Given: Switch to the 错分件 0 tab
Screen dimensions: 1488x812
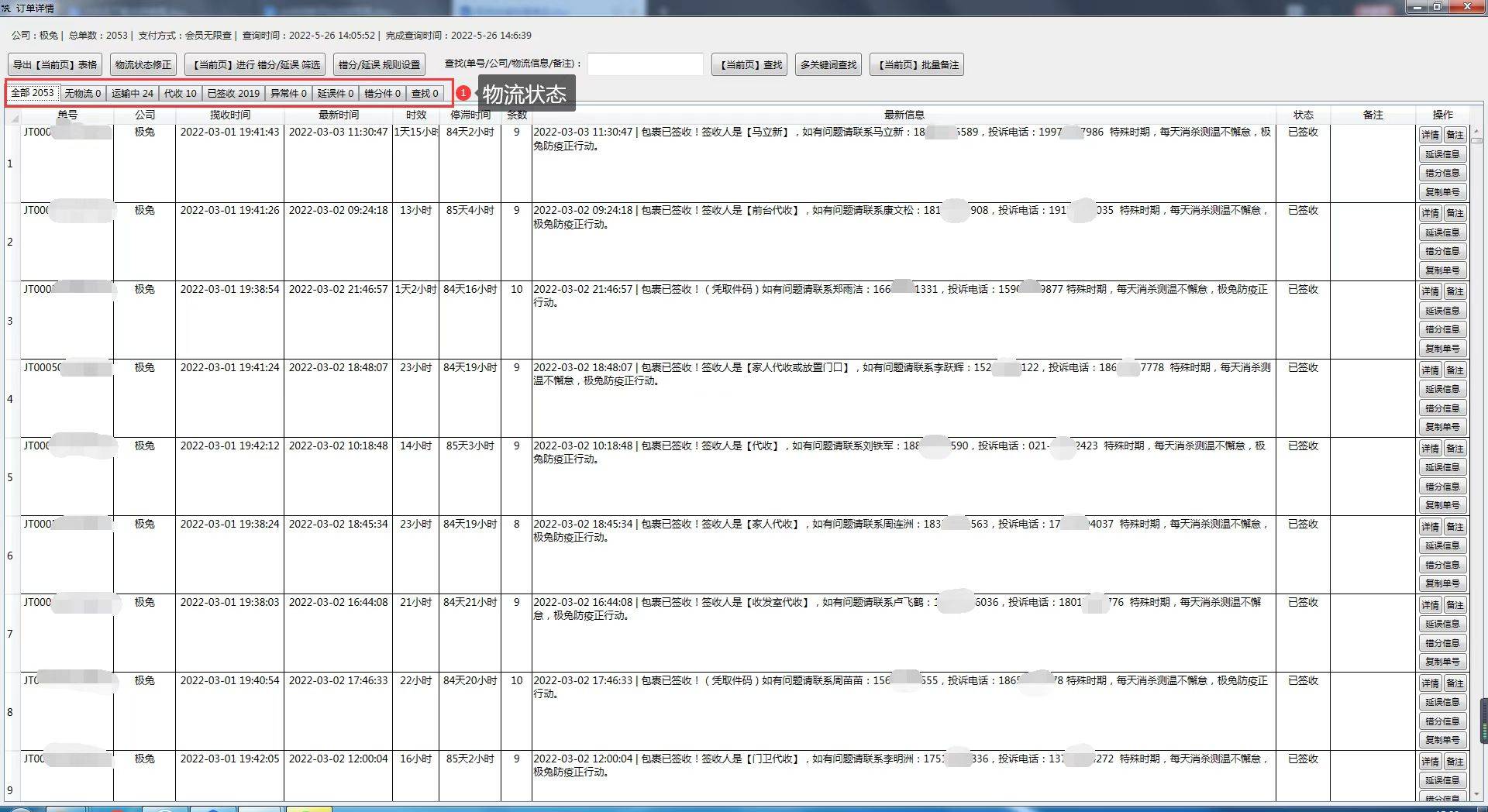Looking at the screenshot, I should [383, 94].
